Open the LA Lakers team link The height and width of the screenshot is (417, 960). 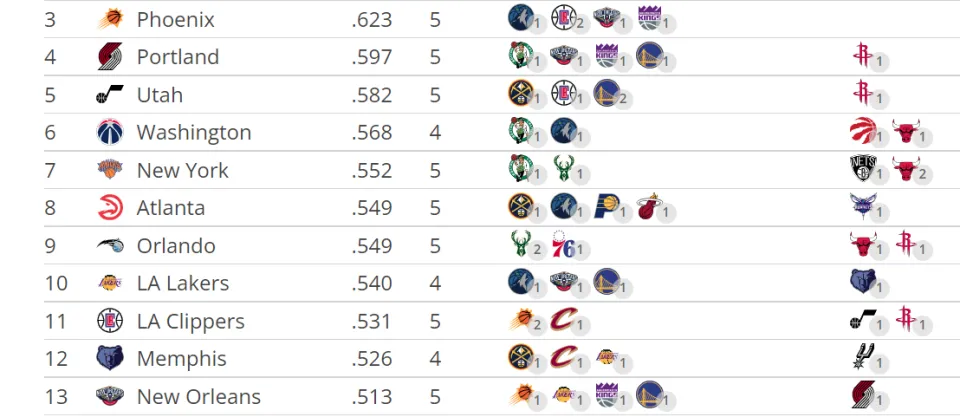[182, 283]
